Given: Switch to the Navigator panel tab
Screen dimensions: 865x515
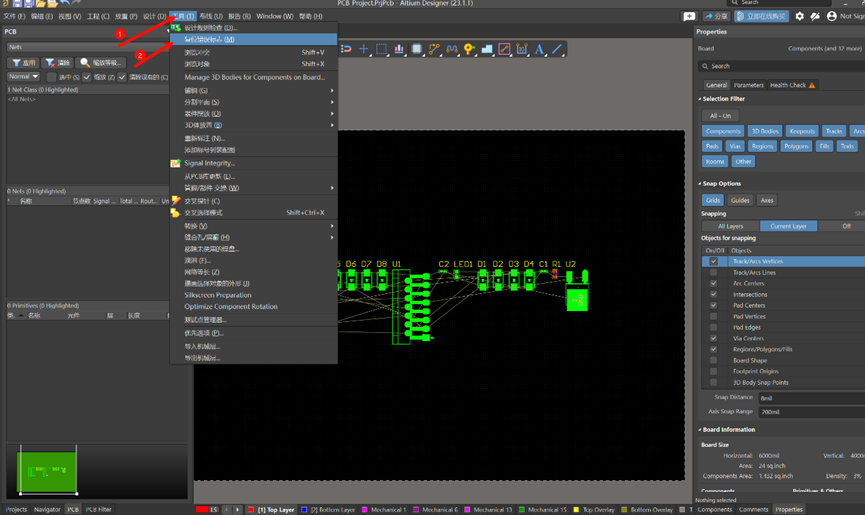Looking at the screenshot, I should (47, 509).
